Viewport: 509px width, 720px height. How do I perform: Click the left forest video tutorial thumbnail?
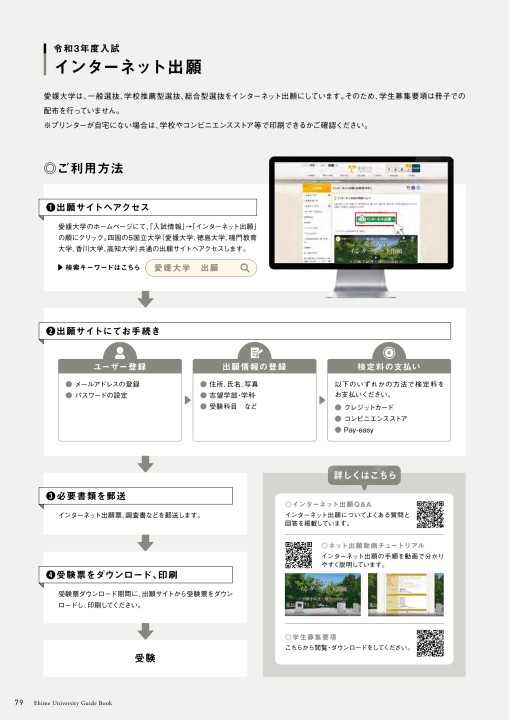[322, 594]
